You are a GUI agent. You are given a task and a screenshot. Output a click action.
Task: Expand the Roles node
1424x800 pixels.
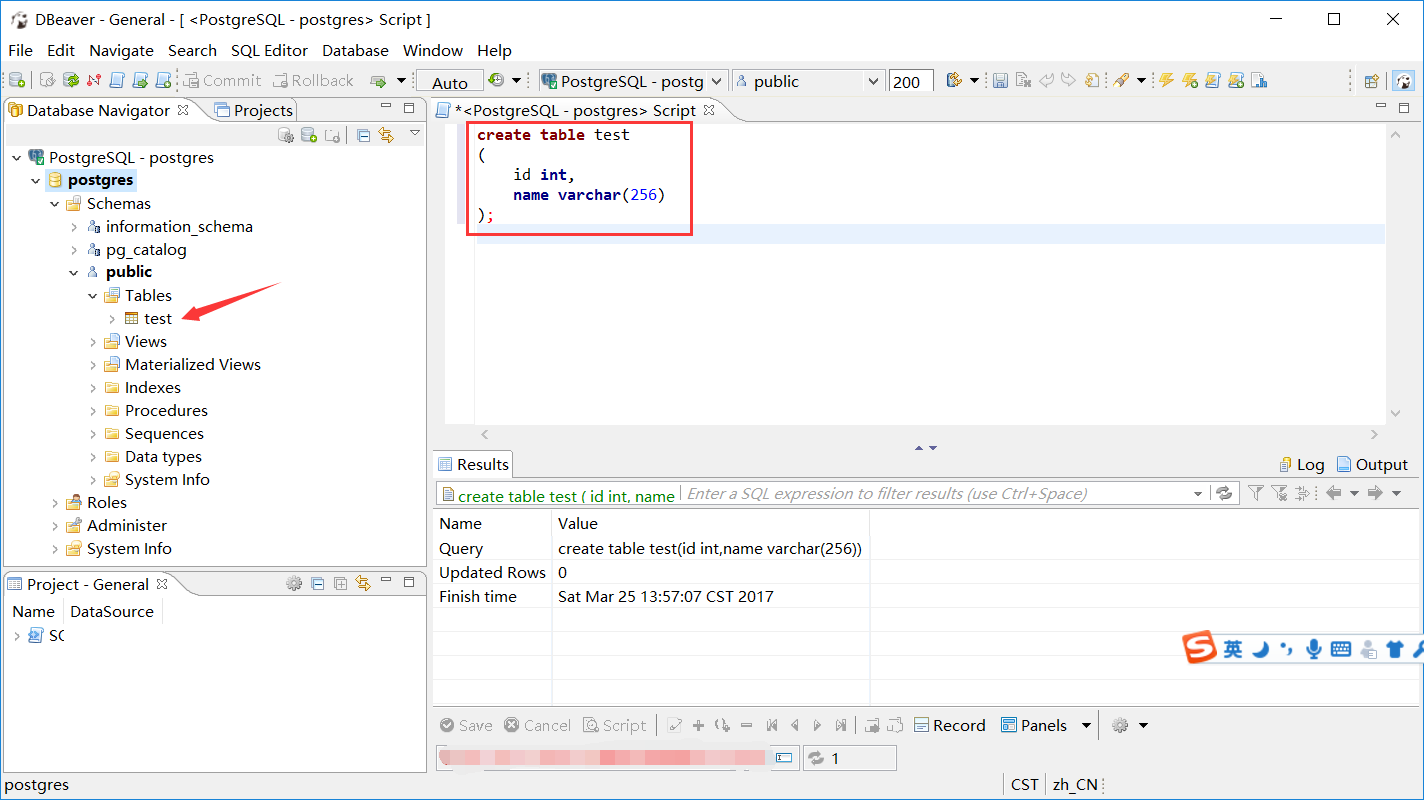click(x=55, y=503)
